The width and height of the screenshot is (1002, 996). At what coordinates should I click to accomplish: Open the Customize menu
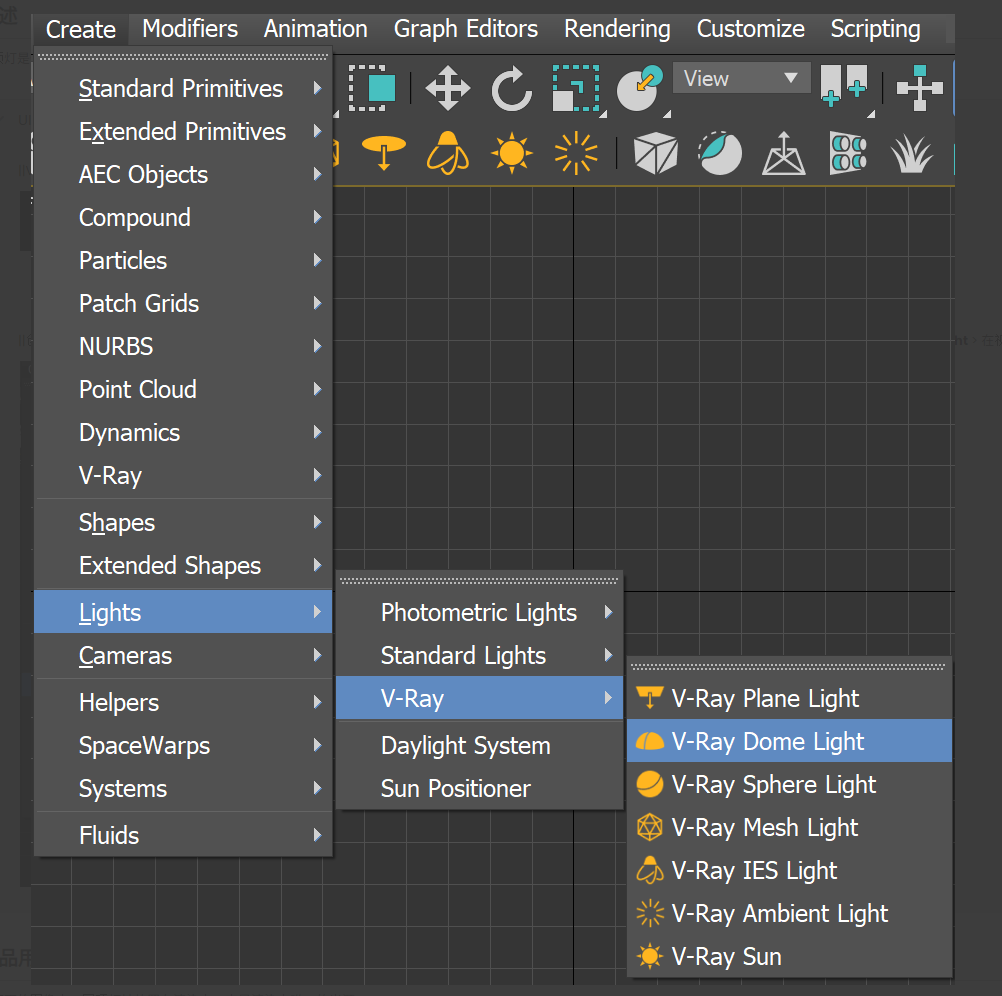751,29
